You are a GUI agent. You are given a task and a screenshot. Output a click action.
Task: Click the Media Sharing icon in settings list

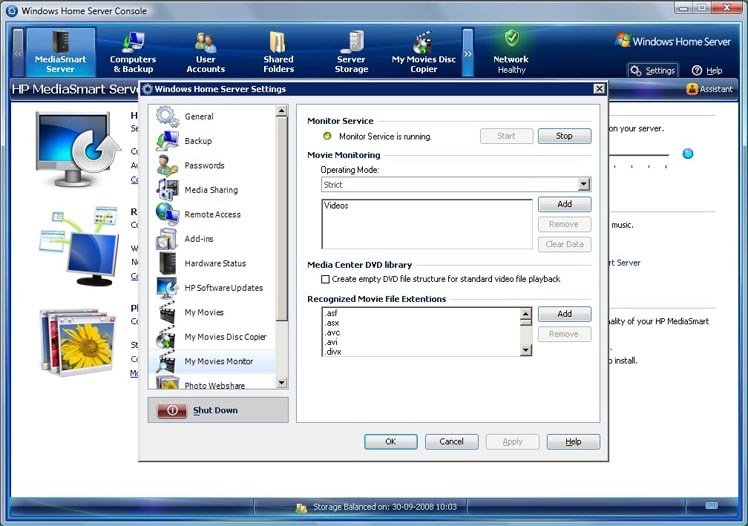pos(167,190)
